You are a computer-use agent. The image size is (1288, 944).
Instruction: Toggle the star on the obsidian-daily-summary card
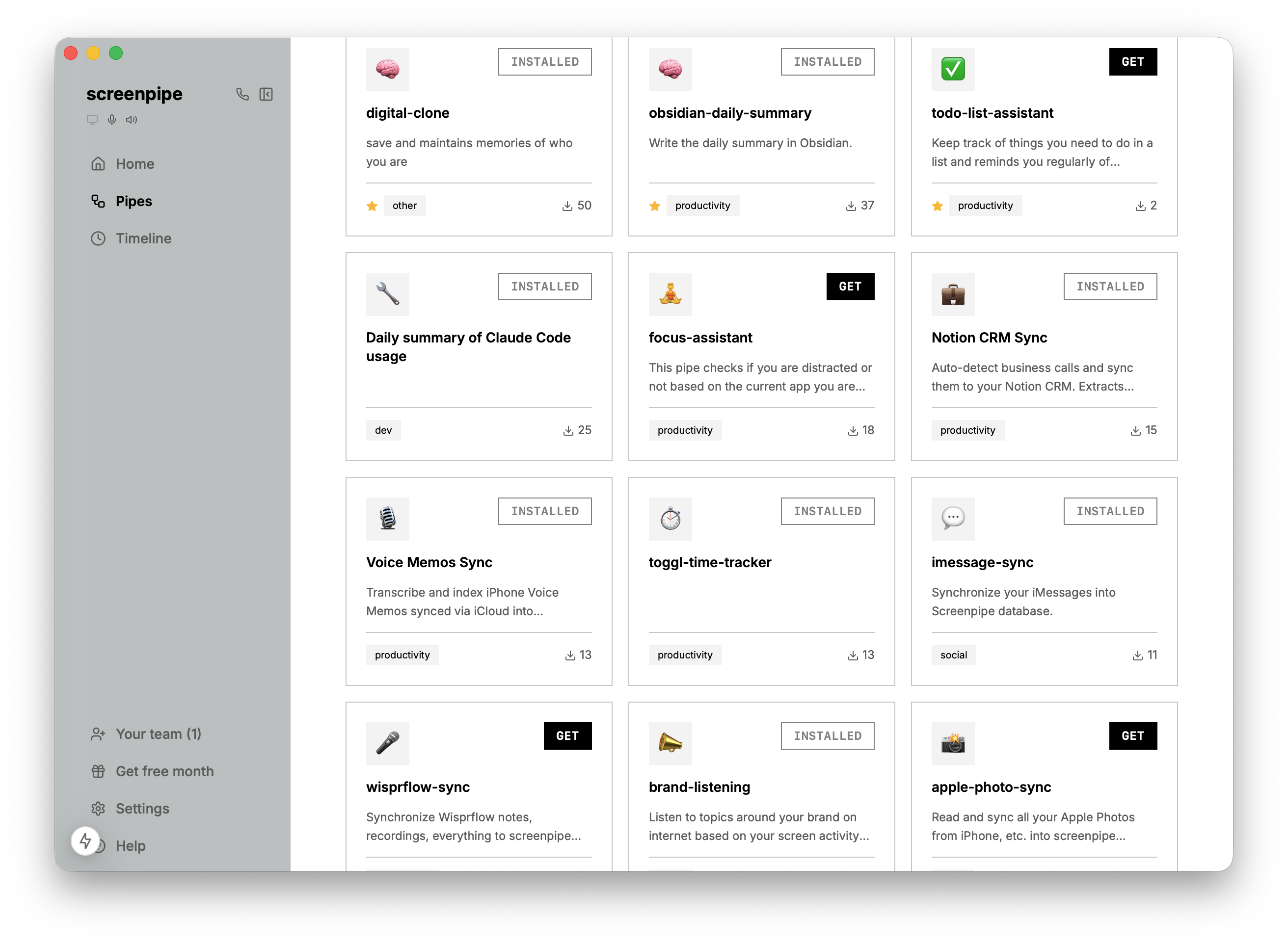click(x=655, y=206)
